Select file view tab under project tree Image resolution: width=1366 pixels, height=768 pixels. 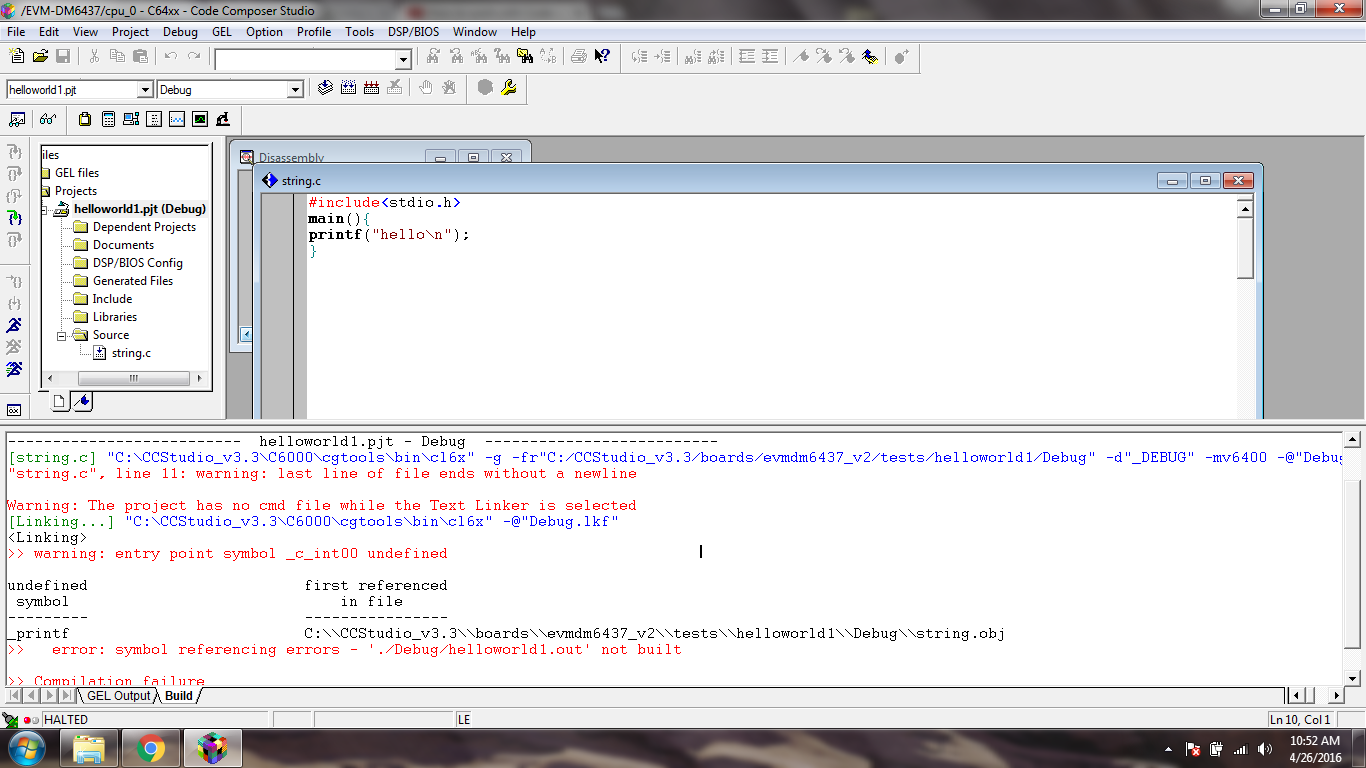click(60, 402)
